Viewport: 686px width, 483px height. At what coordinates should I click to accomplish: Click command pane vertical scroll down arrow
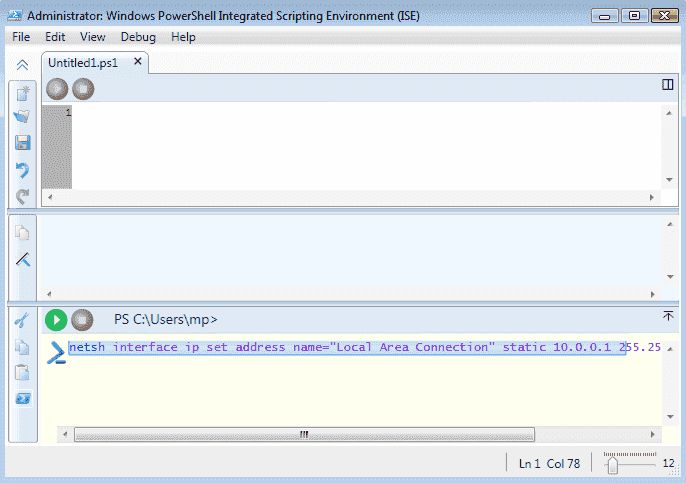[670, 417]
